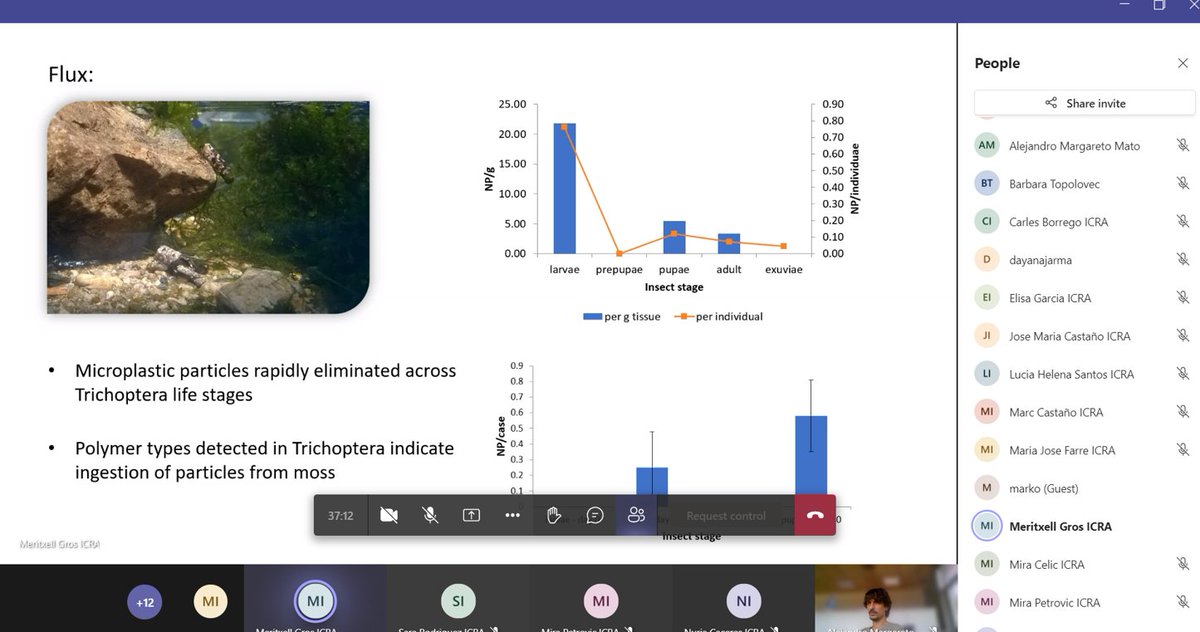Click the Meritxell Gros ICRA presenter label
1200x632 pixels.
point(59,544)
